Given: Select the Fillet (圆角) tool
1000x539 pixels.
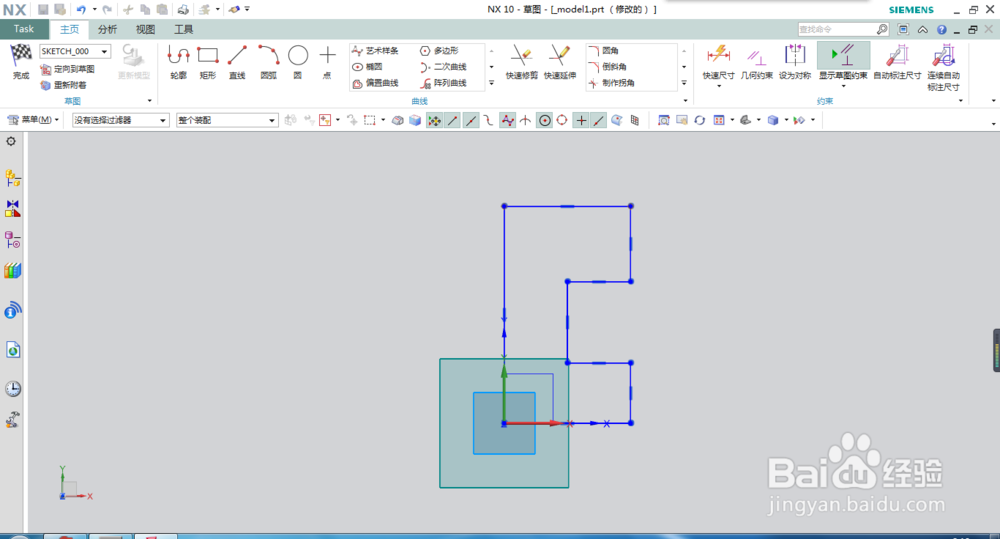Looking at the screenshot, I should [603, 50].
